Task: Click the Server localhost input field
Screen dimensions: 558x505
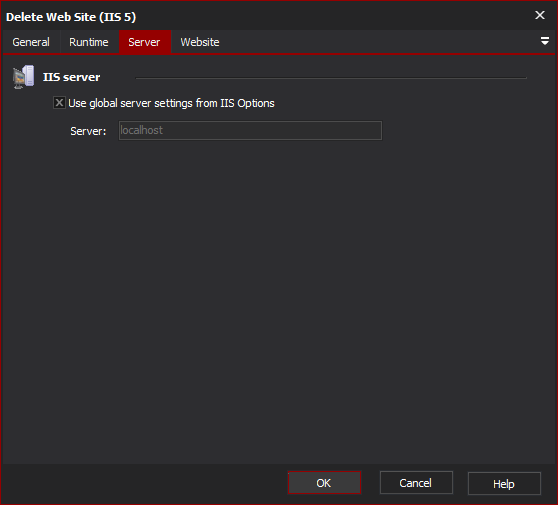Action: coord(250,131)
